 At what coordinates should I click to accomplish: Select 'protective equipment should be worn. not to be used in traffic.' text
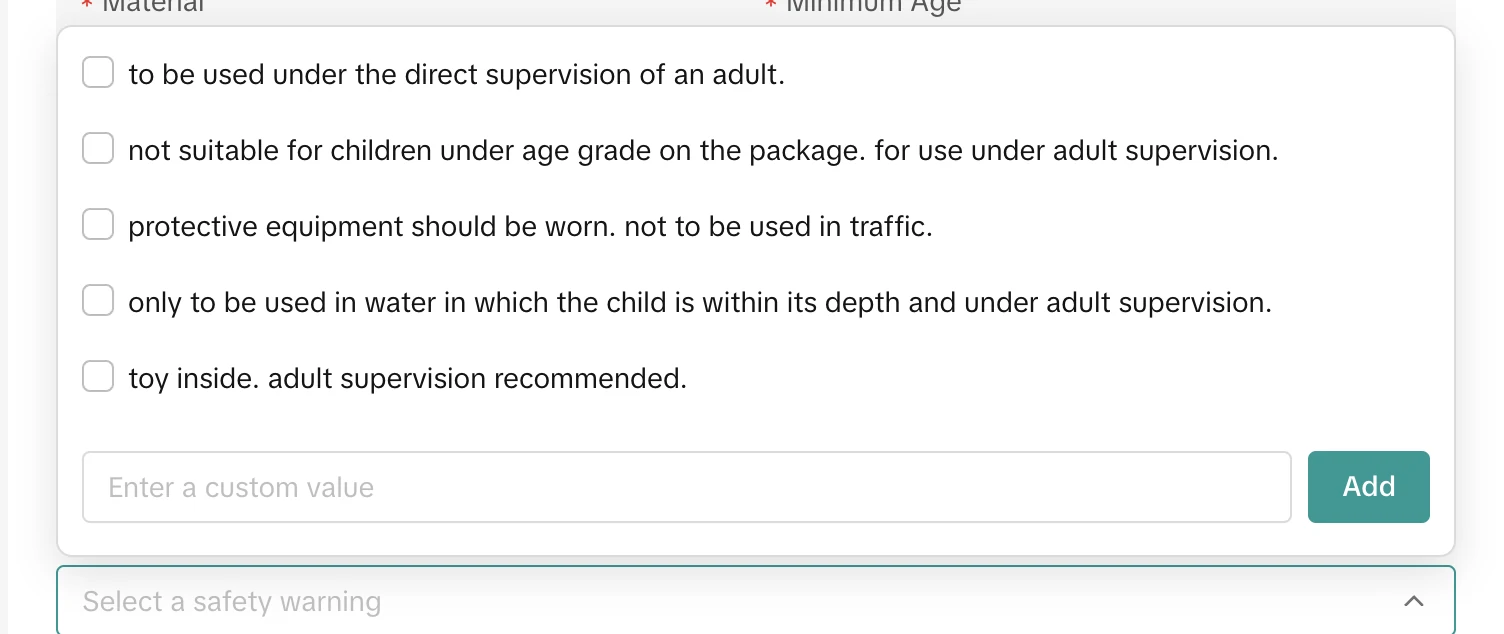[x=530, y=227]
